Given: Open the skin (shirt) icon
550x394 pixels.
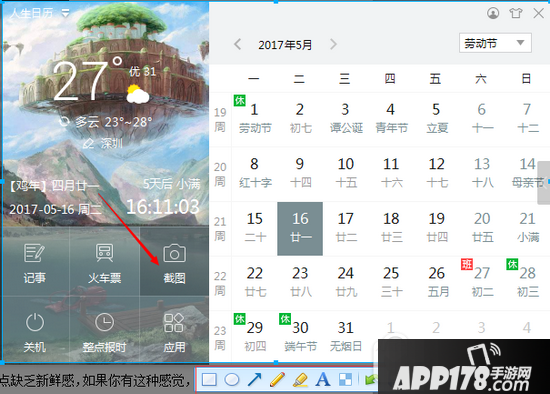Looking at the screenshot, I should 516,13.
